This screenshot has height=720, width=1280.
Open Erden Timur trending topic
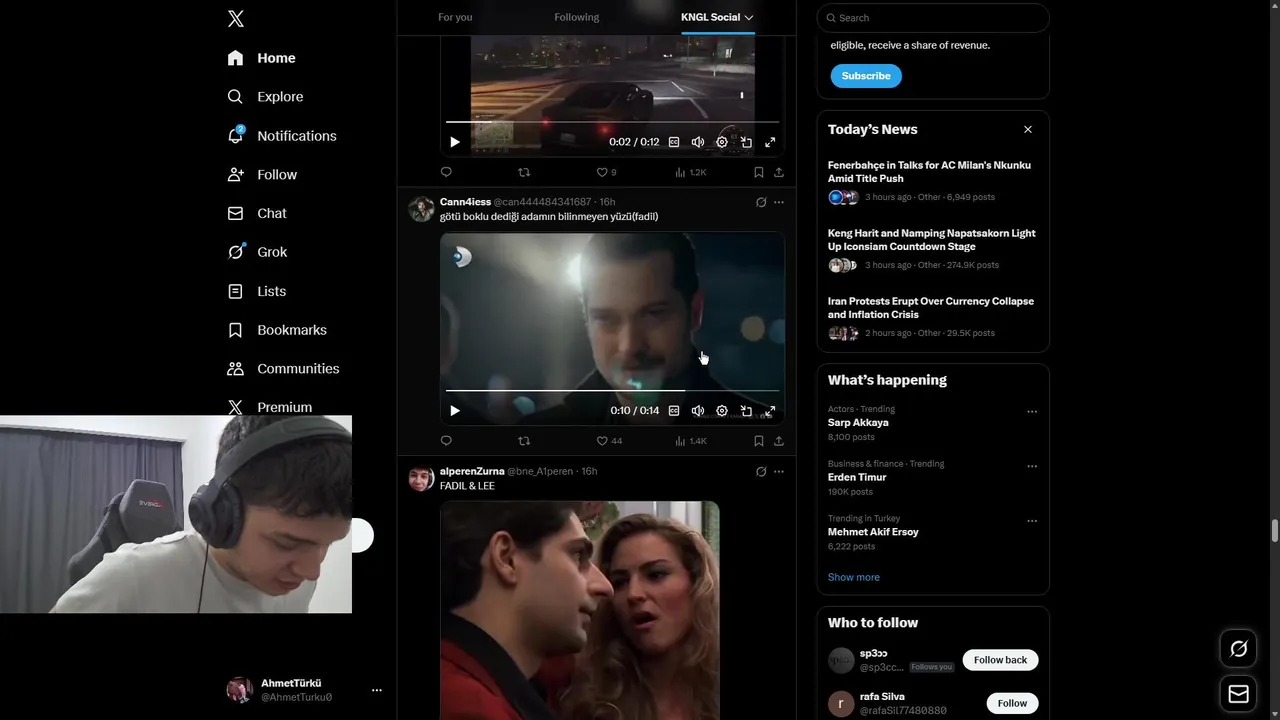point(857,478)
